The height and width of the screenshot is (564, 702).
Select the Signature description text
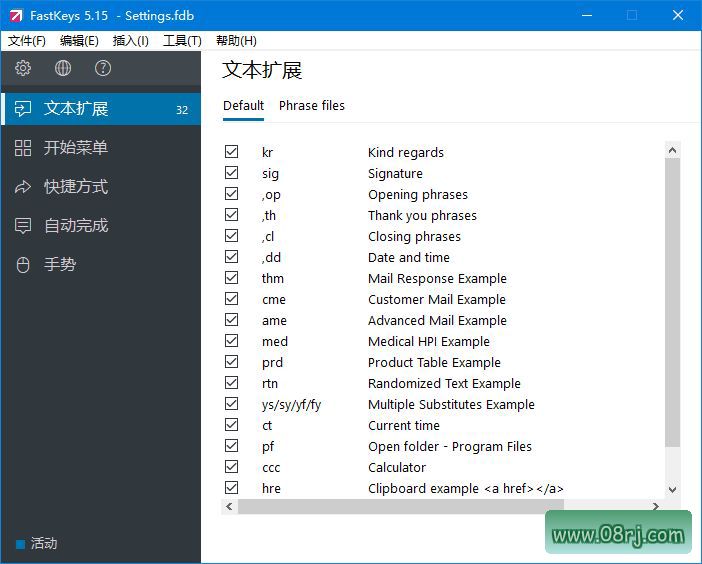395,174
